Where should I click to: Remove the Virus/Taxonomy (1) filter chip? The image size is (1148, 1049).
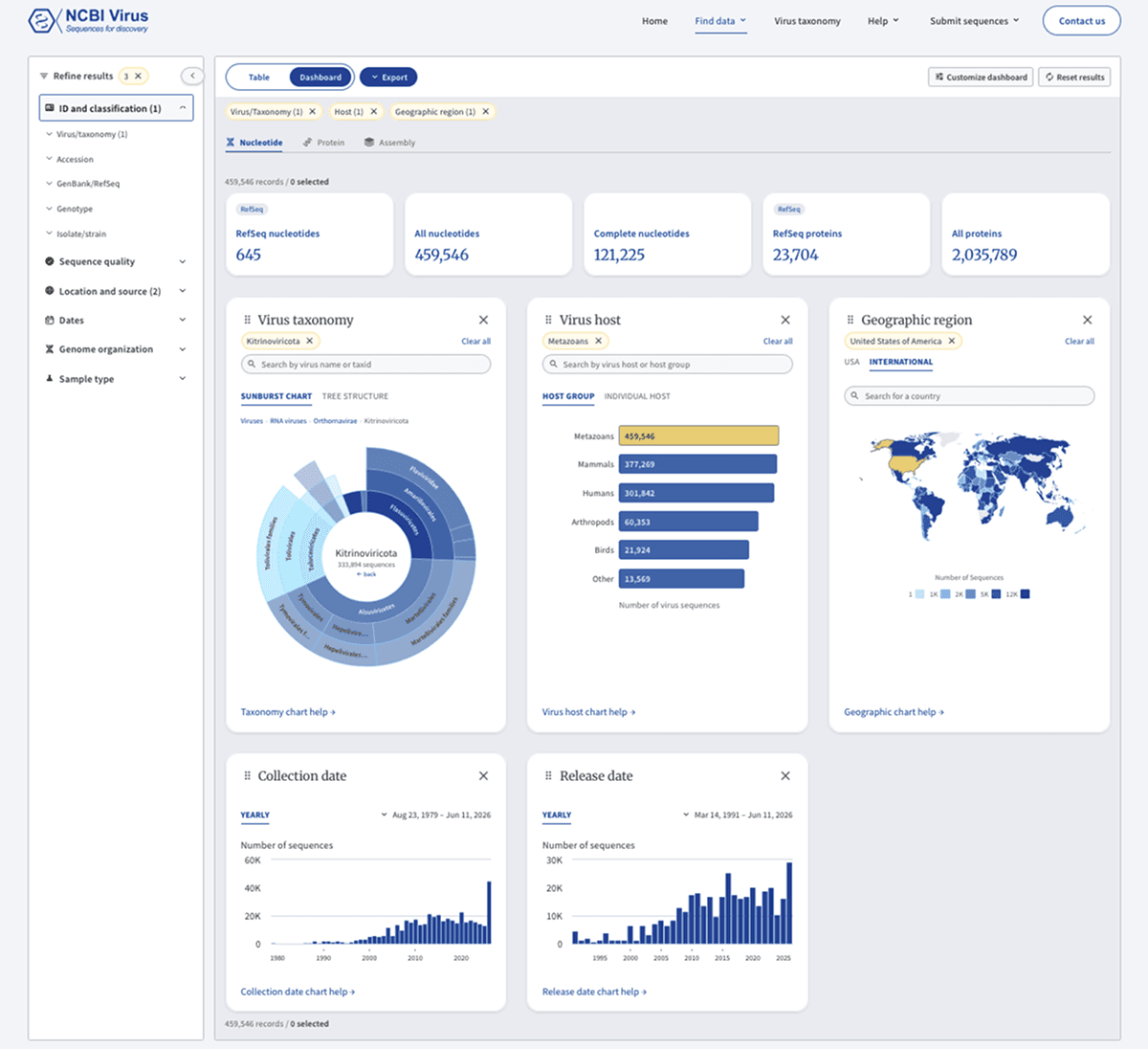coord(312,112)
